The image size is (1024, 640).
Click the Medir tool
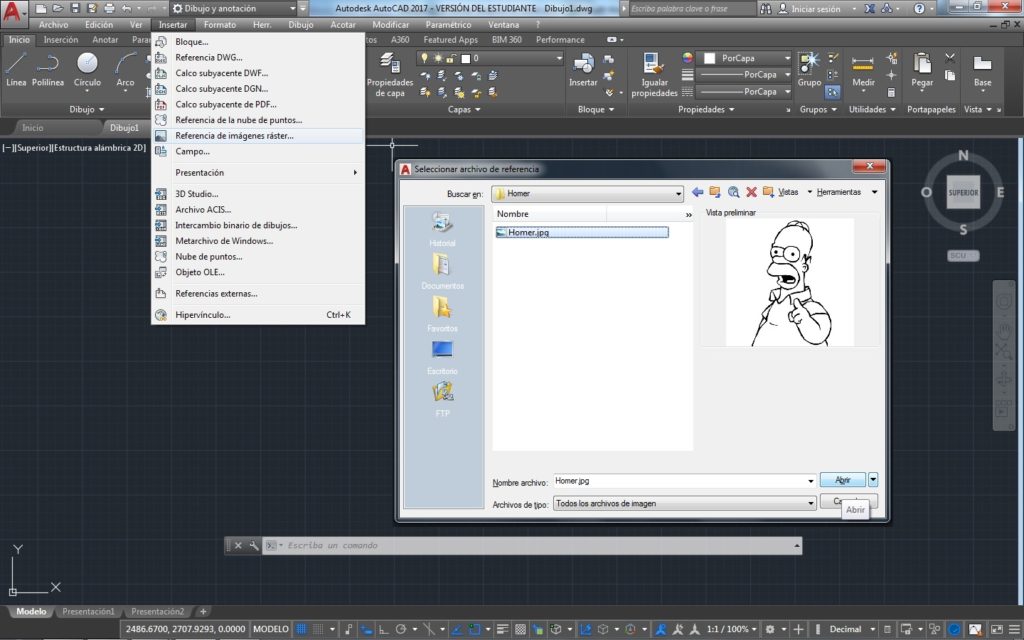863,69
